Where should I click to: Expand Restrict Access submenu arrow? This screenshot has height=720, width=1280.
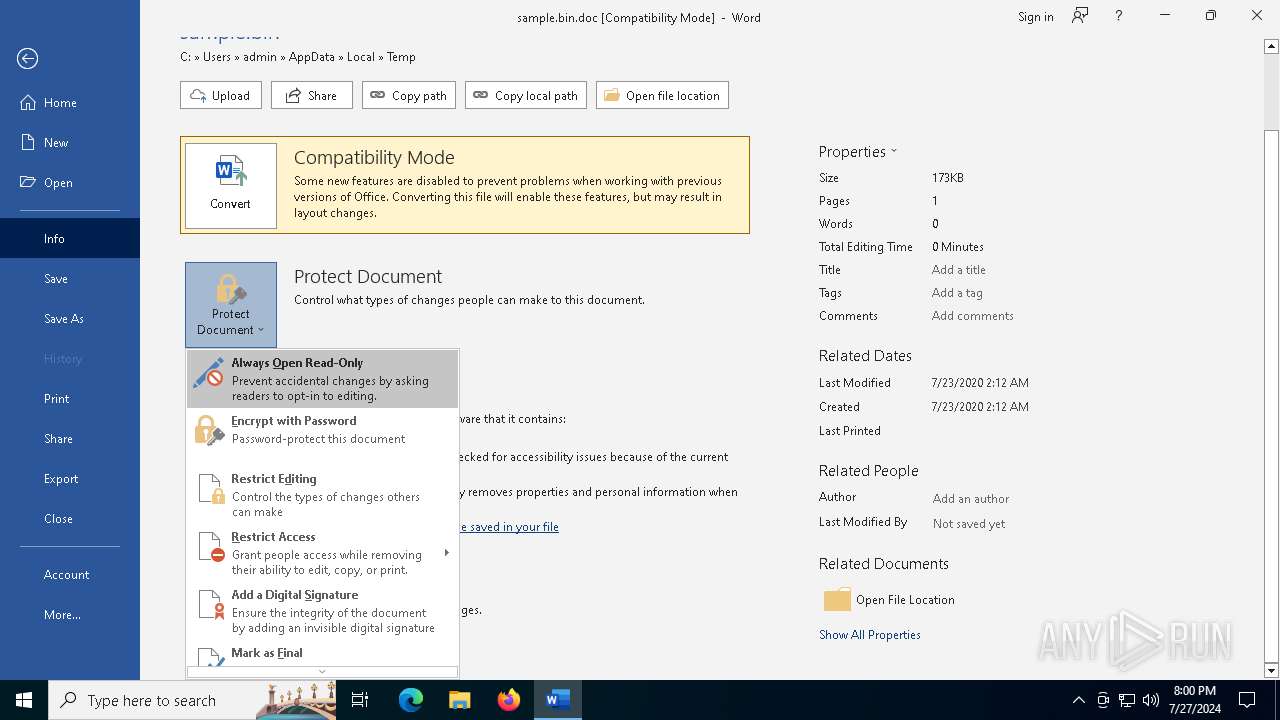coord(446,553)
